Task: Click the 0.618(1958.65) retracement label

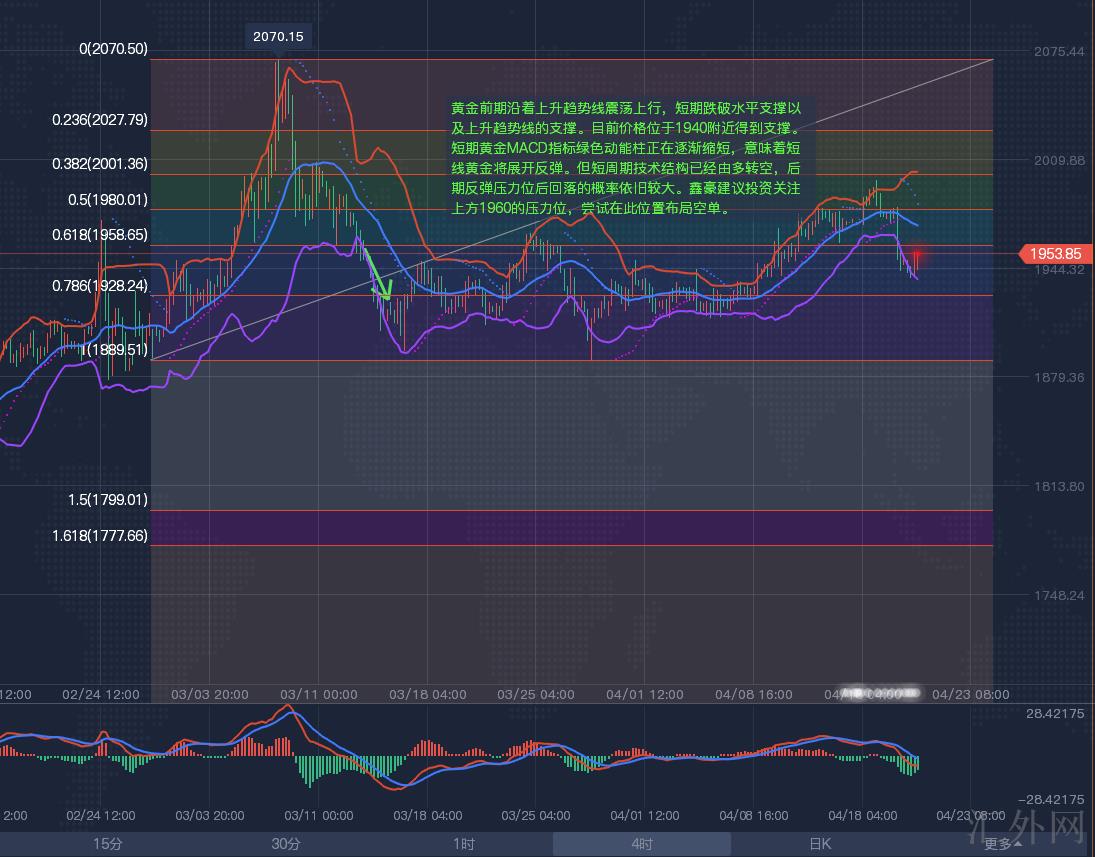Action: click(100, 234)
